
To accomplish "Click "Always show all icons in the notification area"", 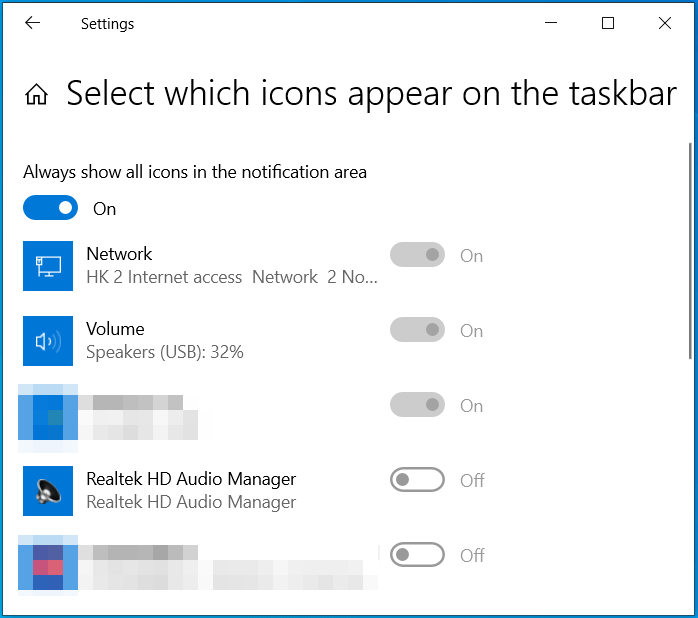I will pos(195,172).
